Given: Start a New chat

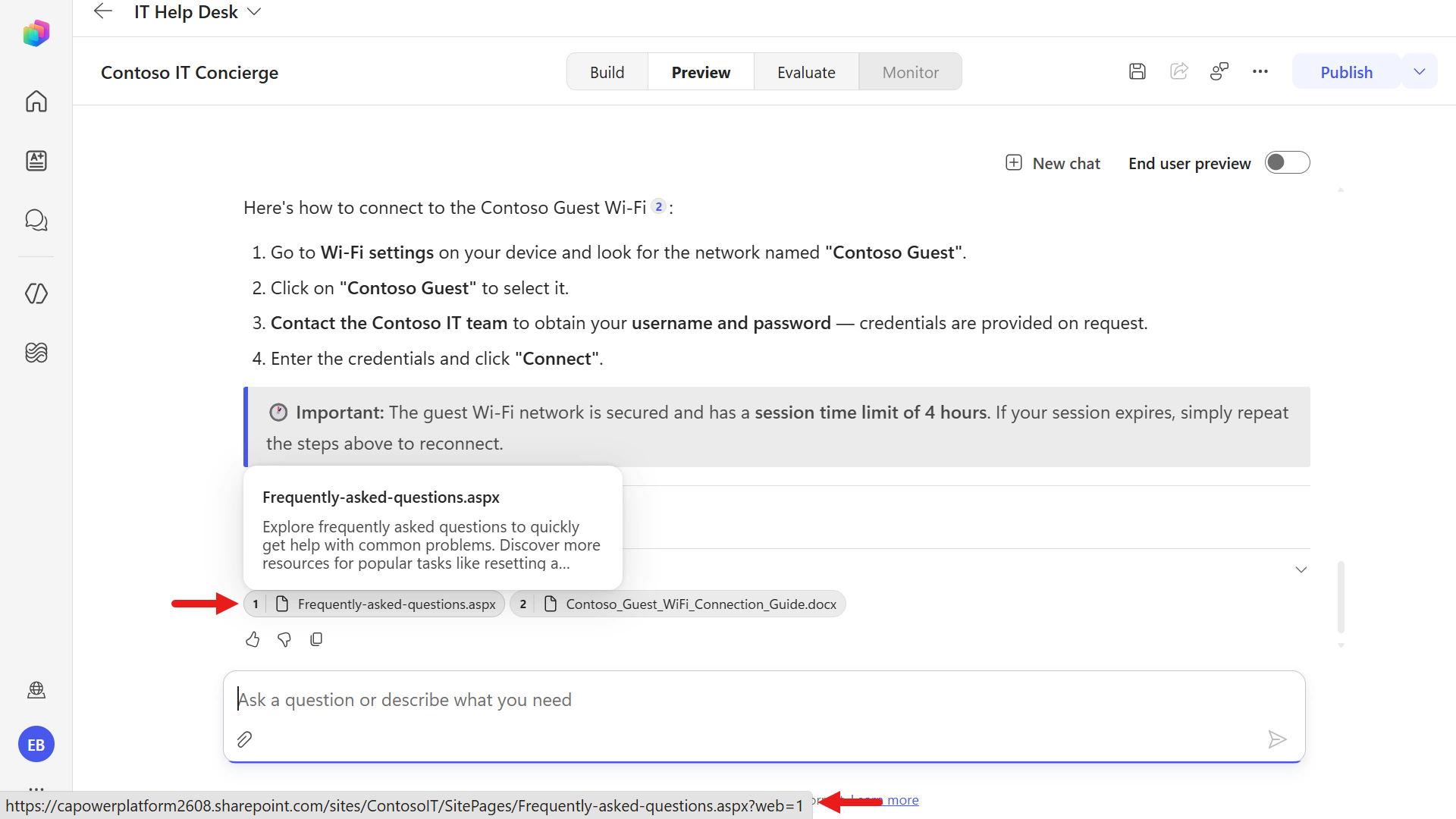Looking at the screenshot, I should click(x=1053, y=163).
